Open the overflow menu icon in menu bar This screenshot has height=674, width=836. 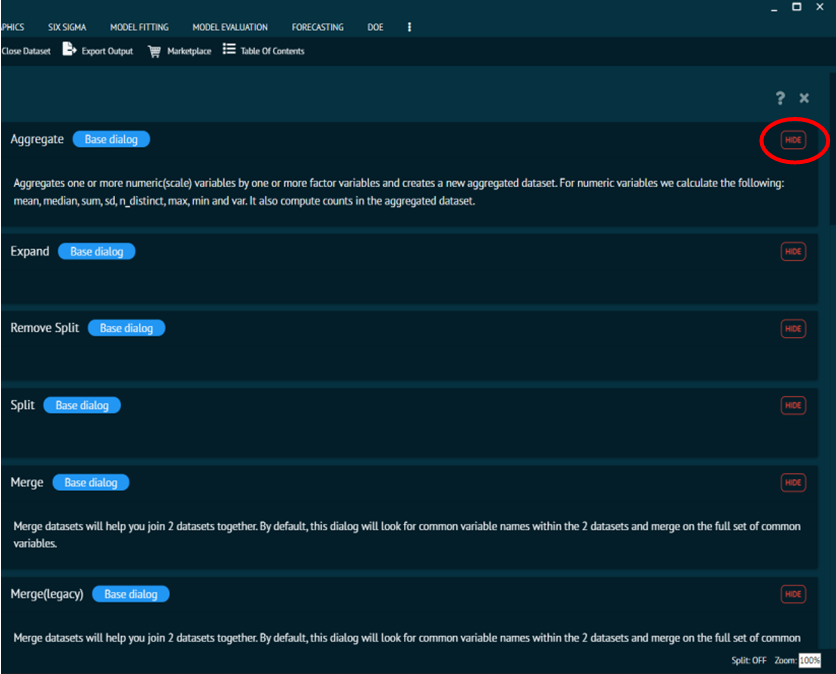click(x=409, y=27)
